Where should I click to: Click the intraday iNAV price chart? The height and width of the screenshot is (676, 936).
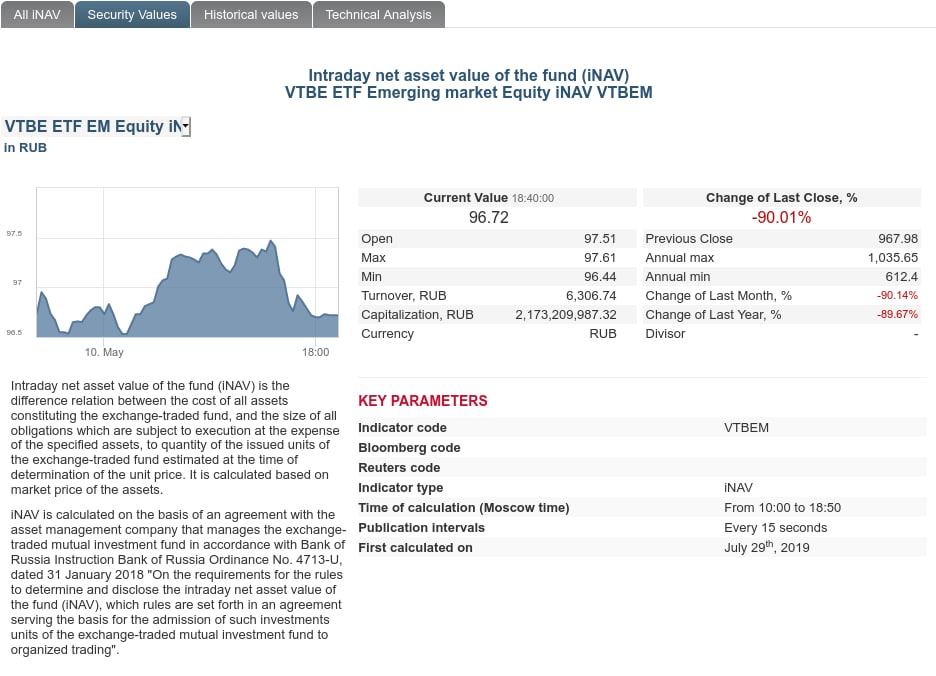(x=187, y=263)
